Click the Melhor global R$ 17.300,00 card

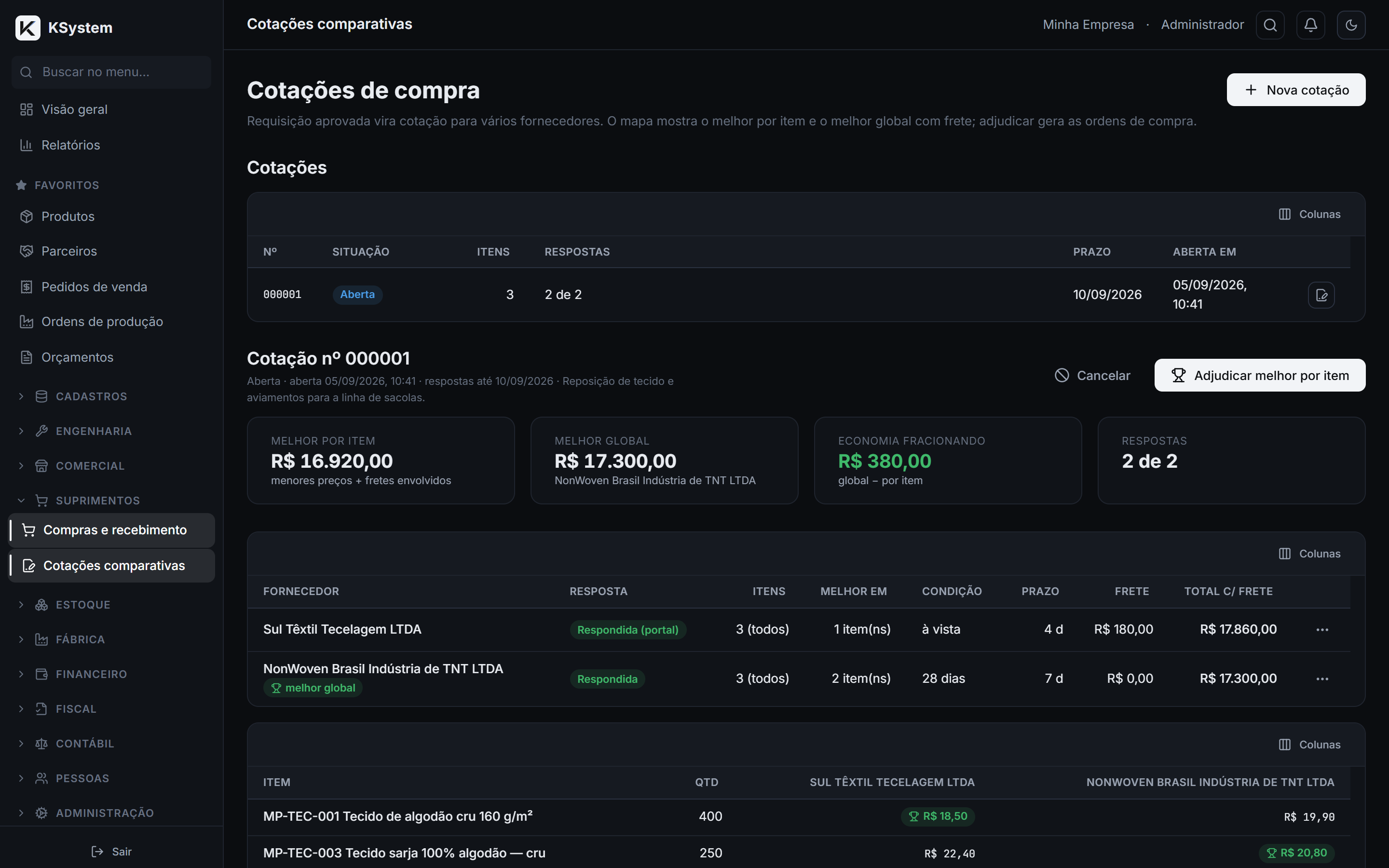[x=664, y=461]
